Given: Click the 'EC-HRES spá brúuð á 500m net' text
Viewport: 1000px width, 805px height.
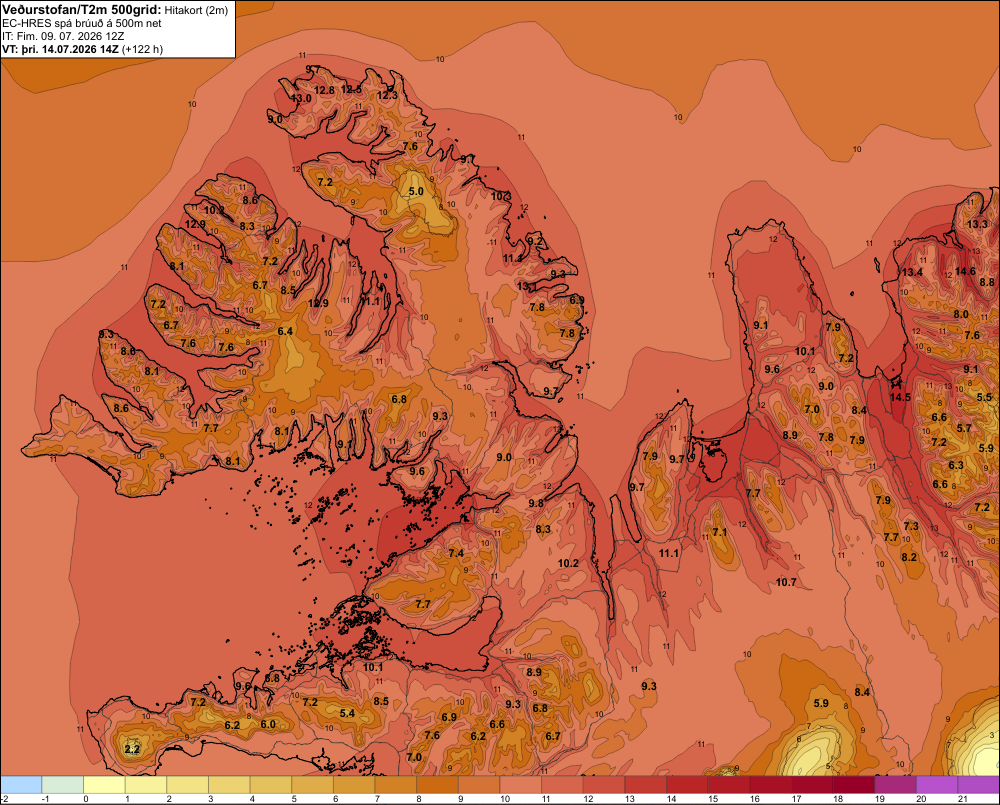Looking at the screenshot, I should [x=82, y=24].
